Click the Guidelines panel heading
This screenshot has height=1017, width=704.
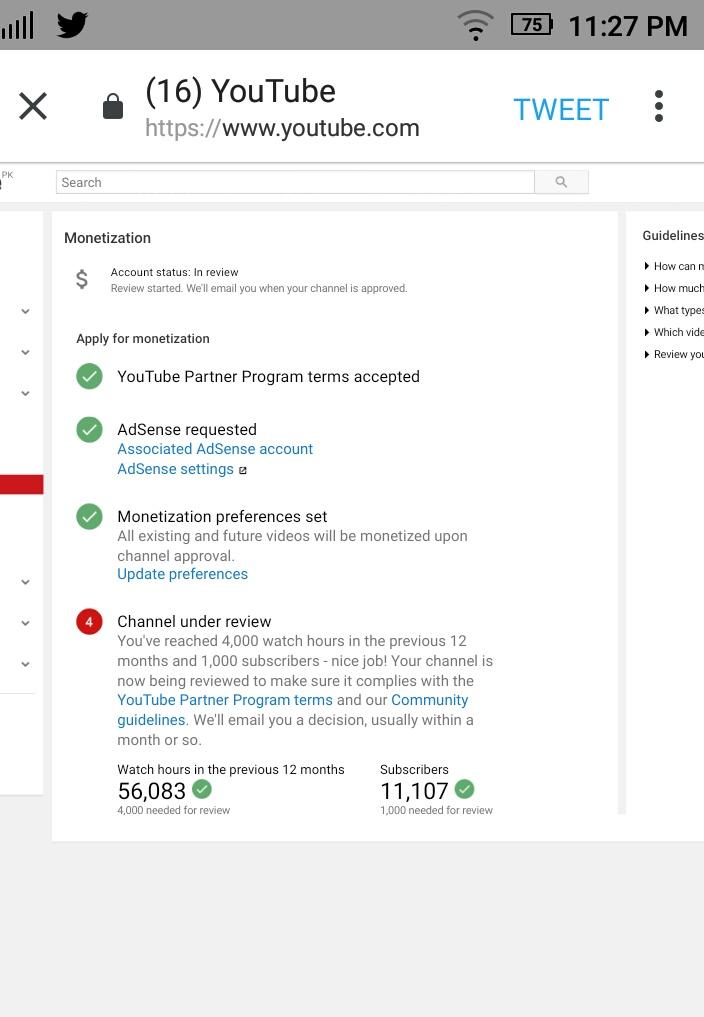673,235
